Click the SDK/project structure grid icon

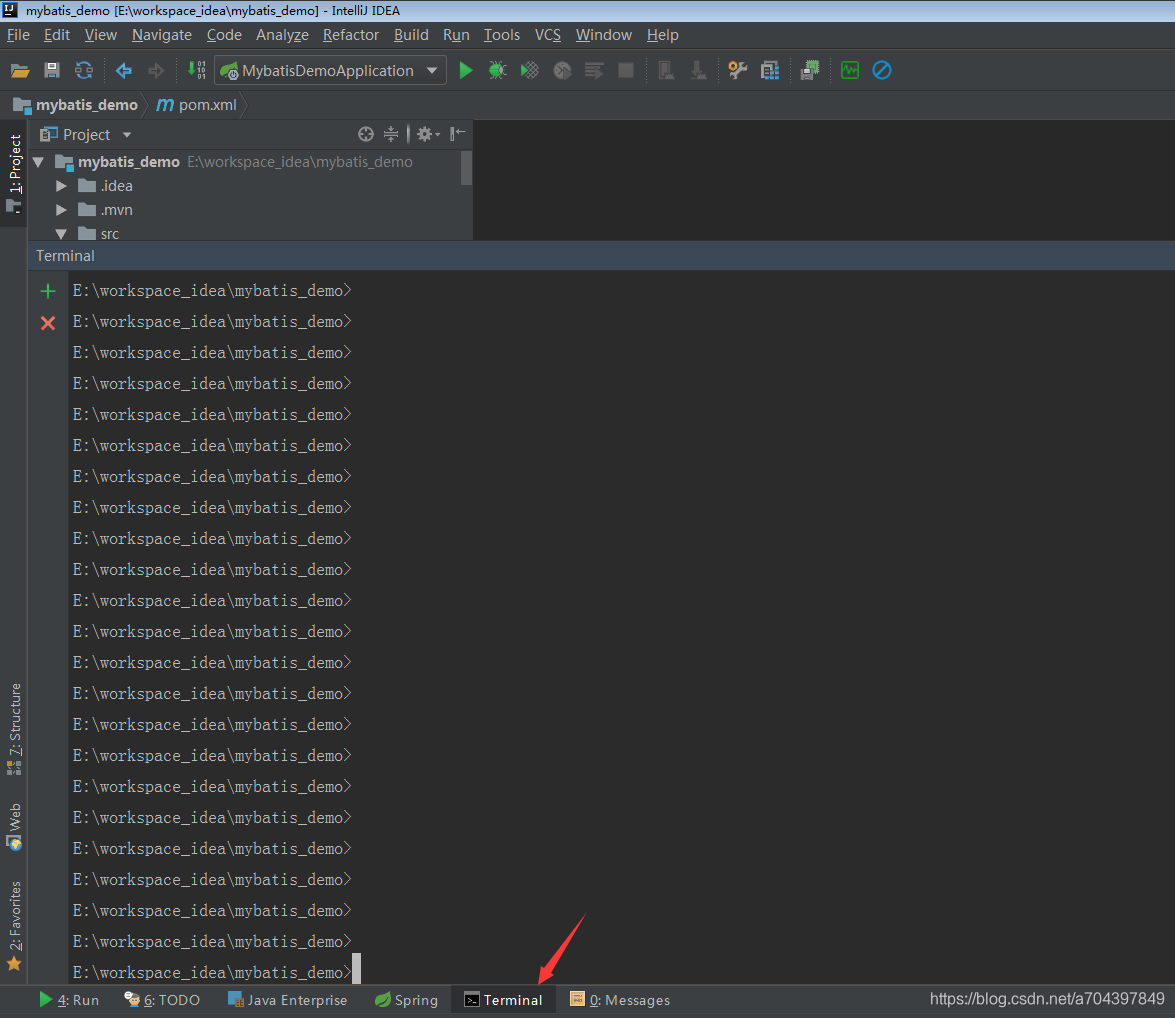coord(770,70)
